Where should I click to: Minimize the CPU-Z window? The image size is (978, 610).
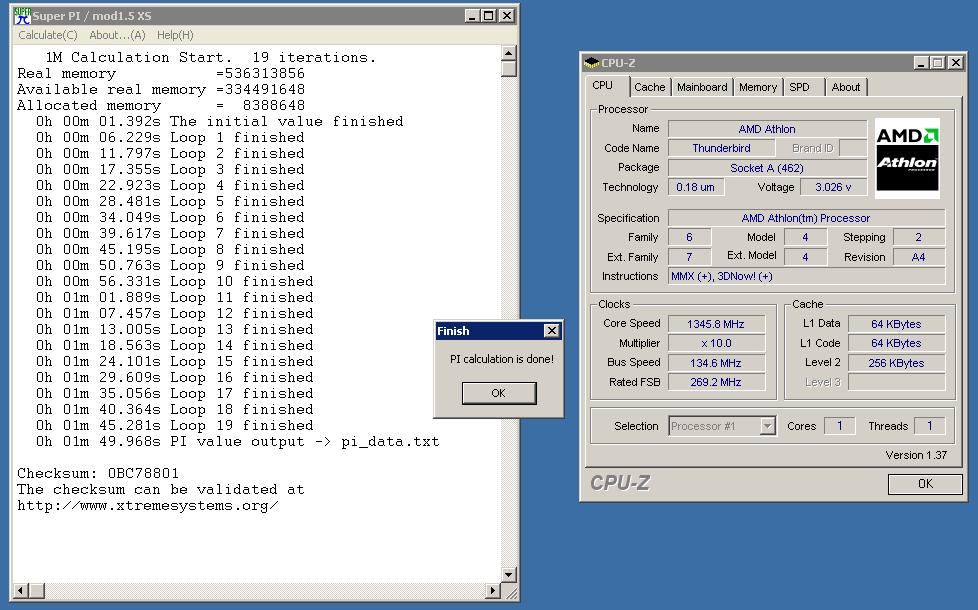pos(921,62)
